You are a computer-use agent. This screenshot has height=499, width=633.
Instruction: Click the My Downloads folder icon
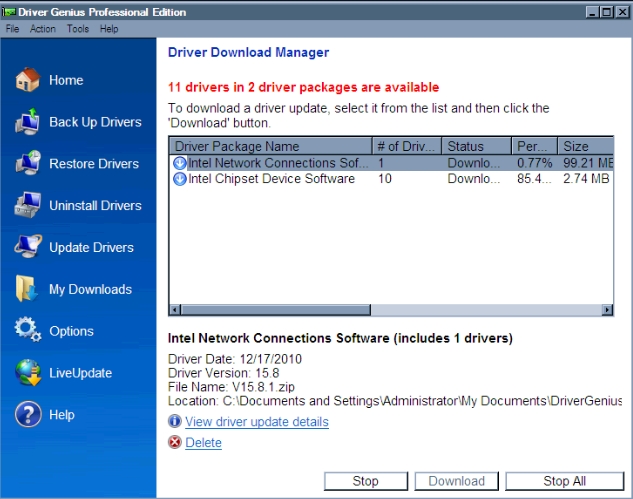pyautogui.click(x=27, y=290)
